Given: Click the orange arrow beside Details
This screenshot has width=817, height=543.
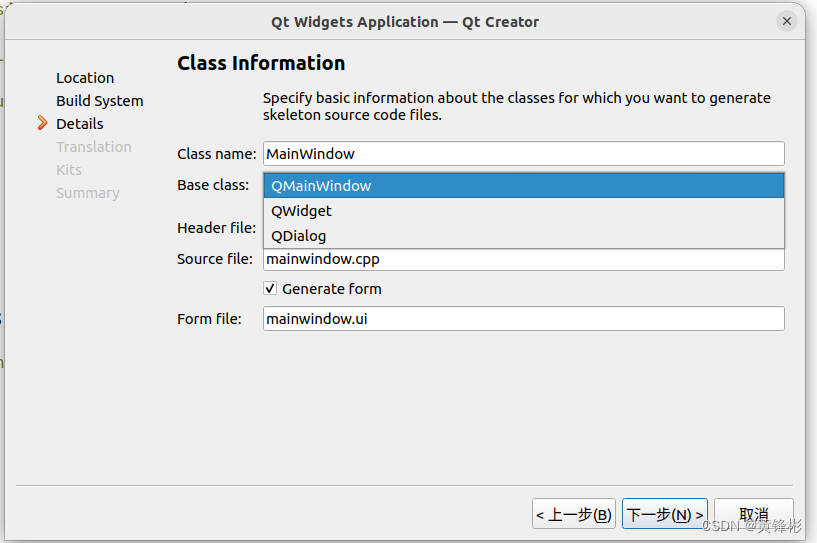Looking at the screenshot, I should [42, 123].
